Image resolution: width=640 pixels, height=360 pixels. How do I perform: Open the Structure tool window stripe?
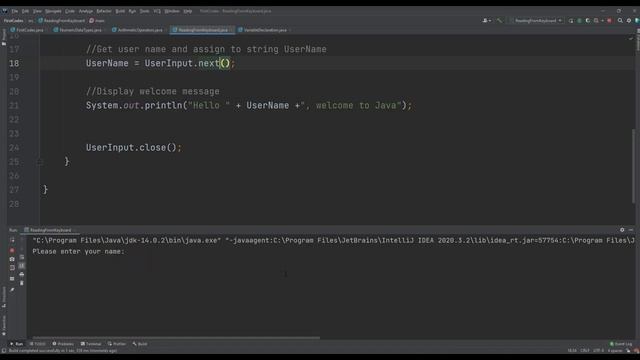(x=4, y=297)
